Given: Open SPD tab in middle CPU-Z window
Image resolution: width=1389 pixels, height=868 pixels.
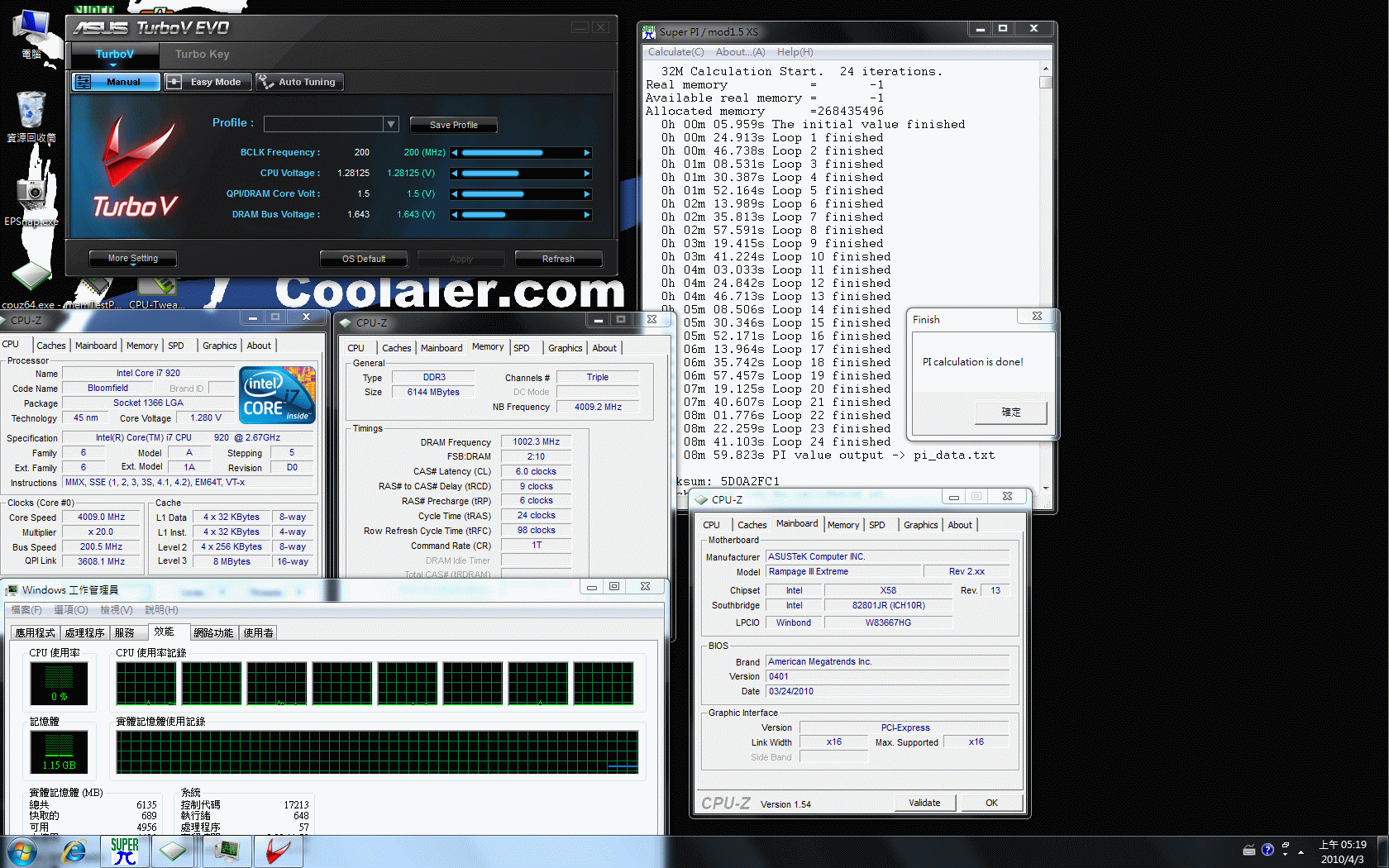Looking at the screenshot, I should coord(522,348).
